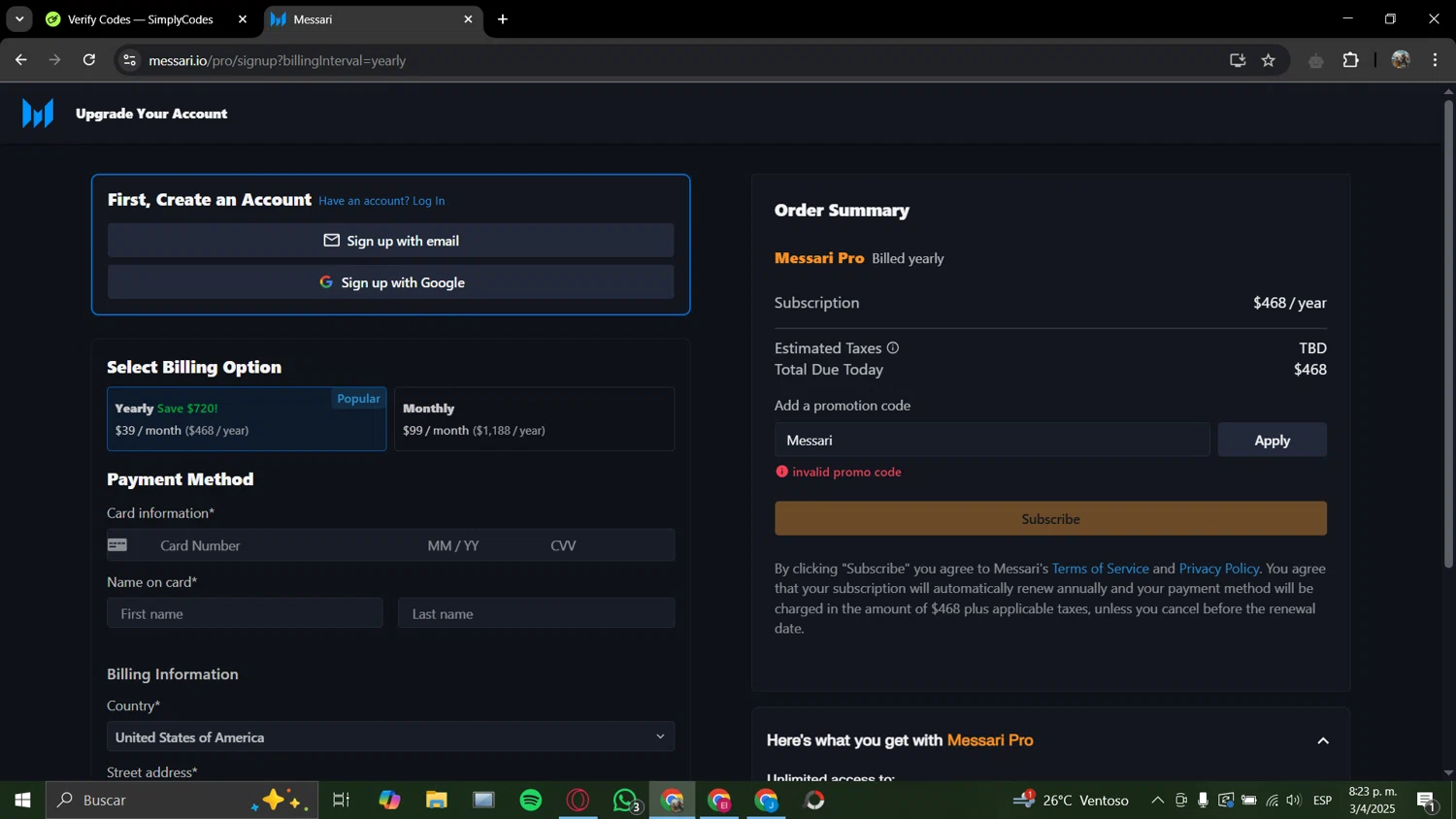This screenshot has width=1456, height=819.
Task: Click Sign up with email
Action: pyautogui.click(x=390, y=241)
